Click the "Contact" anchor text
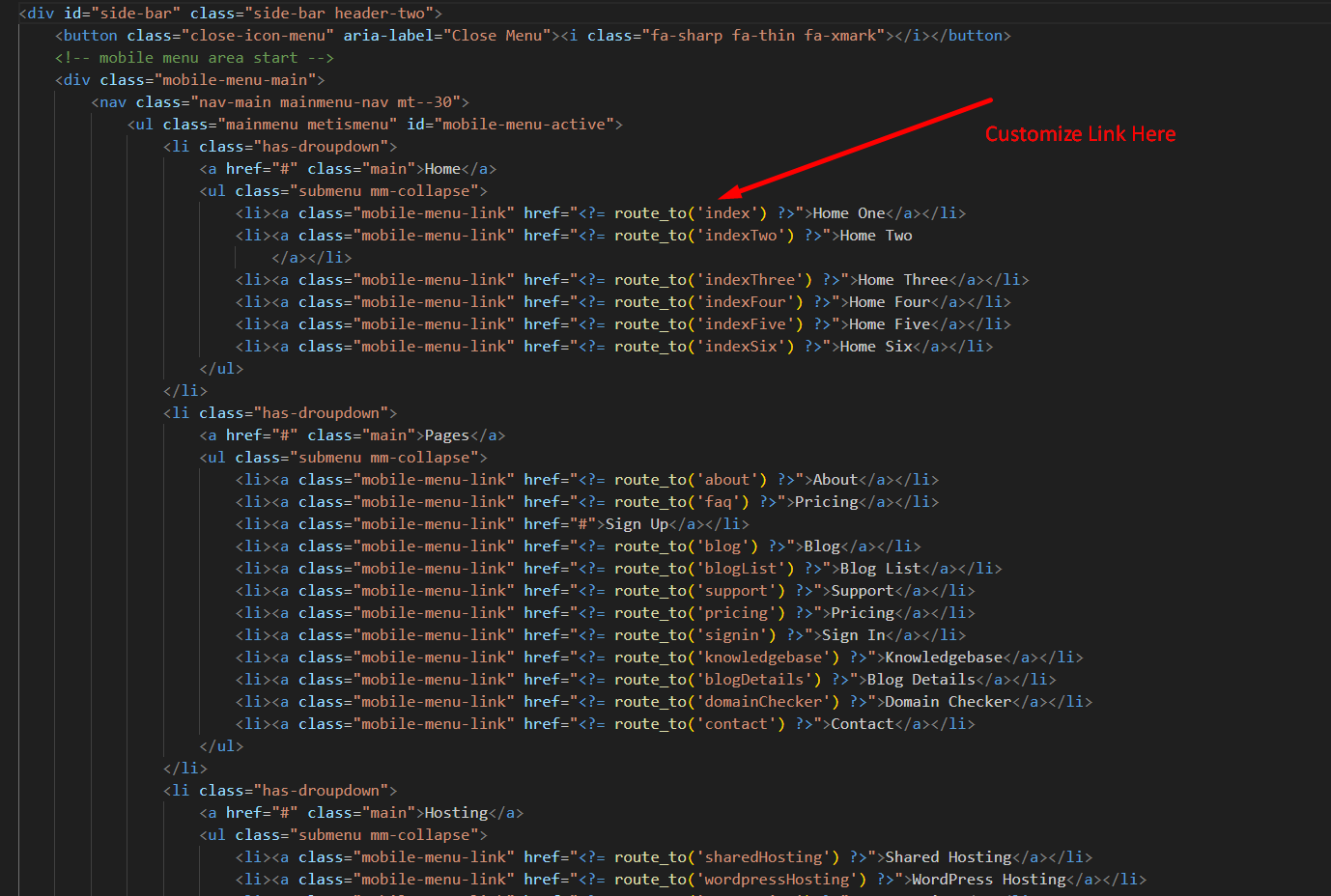1331x896 pixels. pyautogui.click(x=862, y=724)
